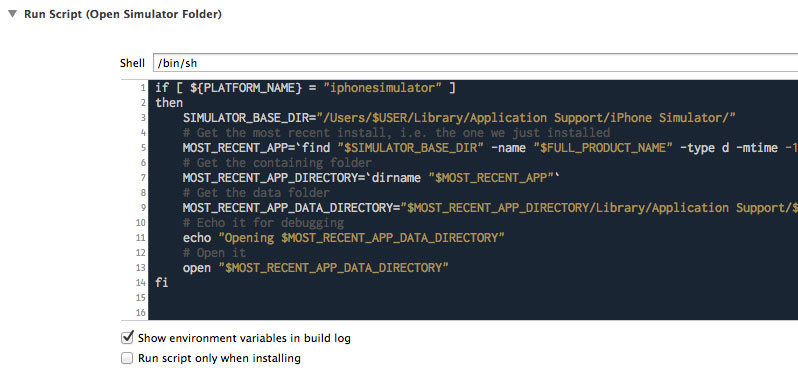798x376 pixels.
Task: Toggle Show environment variables in build log
Action: click(127, 337)
